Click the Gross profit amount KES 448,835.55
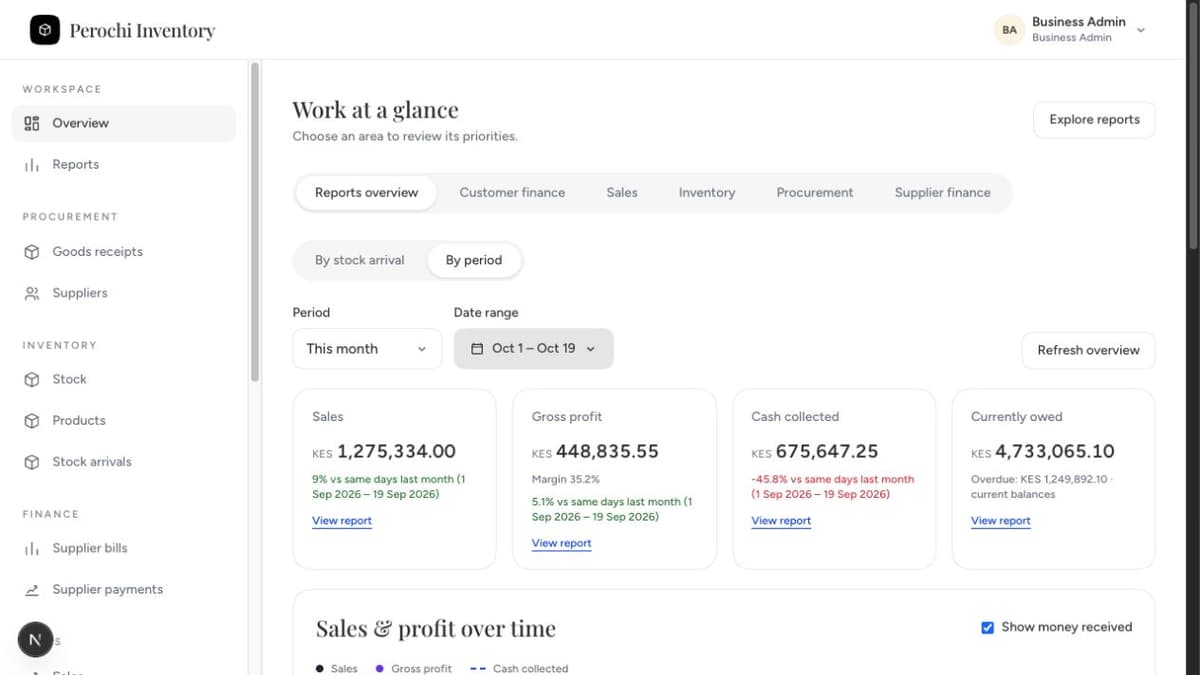Screen dimensions: 1200x675 [595, 452]
